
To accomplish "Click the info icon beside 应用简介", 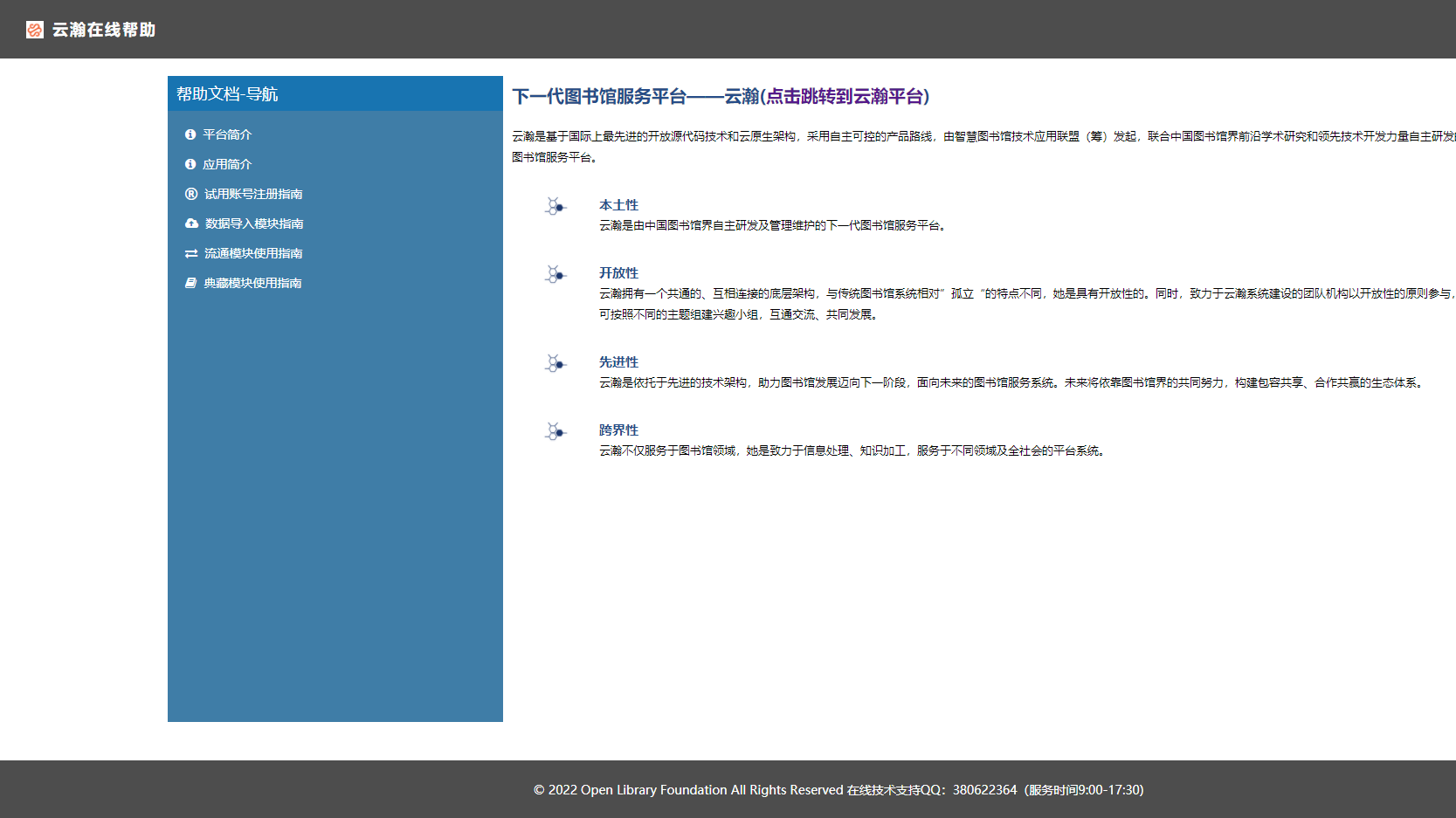I will pyautogui.click(x=190, y=164).
